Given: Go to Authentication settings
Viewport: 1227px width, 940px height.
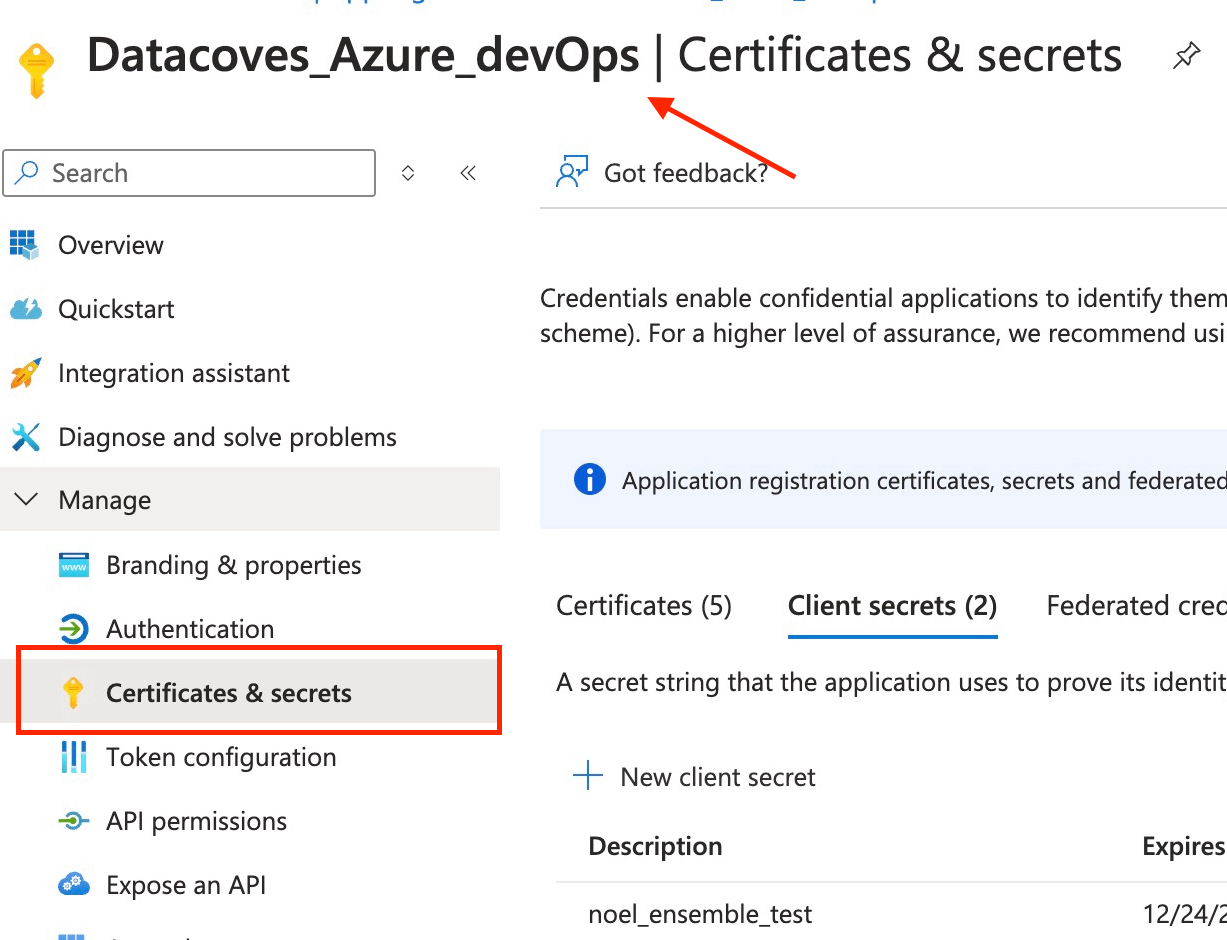Looking at the screenshot, I should coord(190,629).
